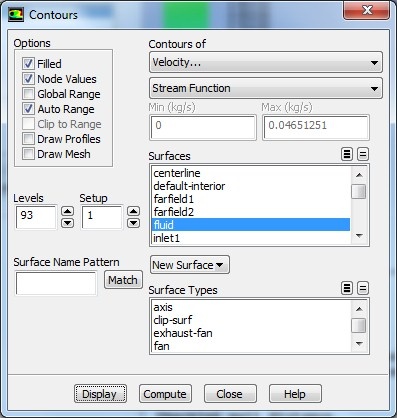Select farfield1 in the Surfaces list
397x418 pixels.
pos(251,199)
